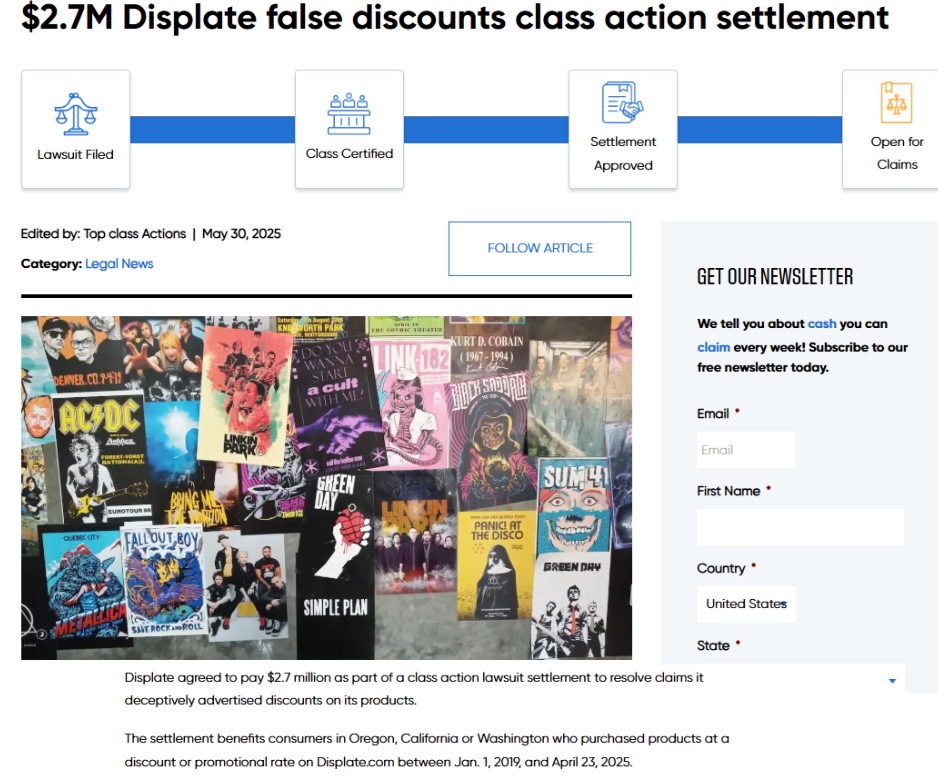The width and height of the screenshot is (938, 777).
Task: Select the Settlement Approved step label
Action: pos(623,154)
